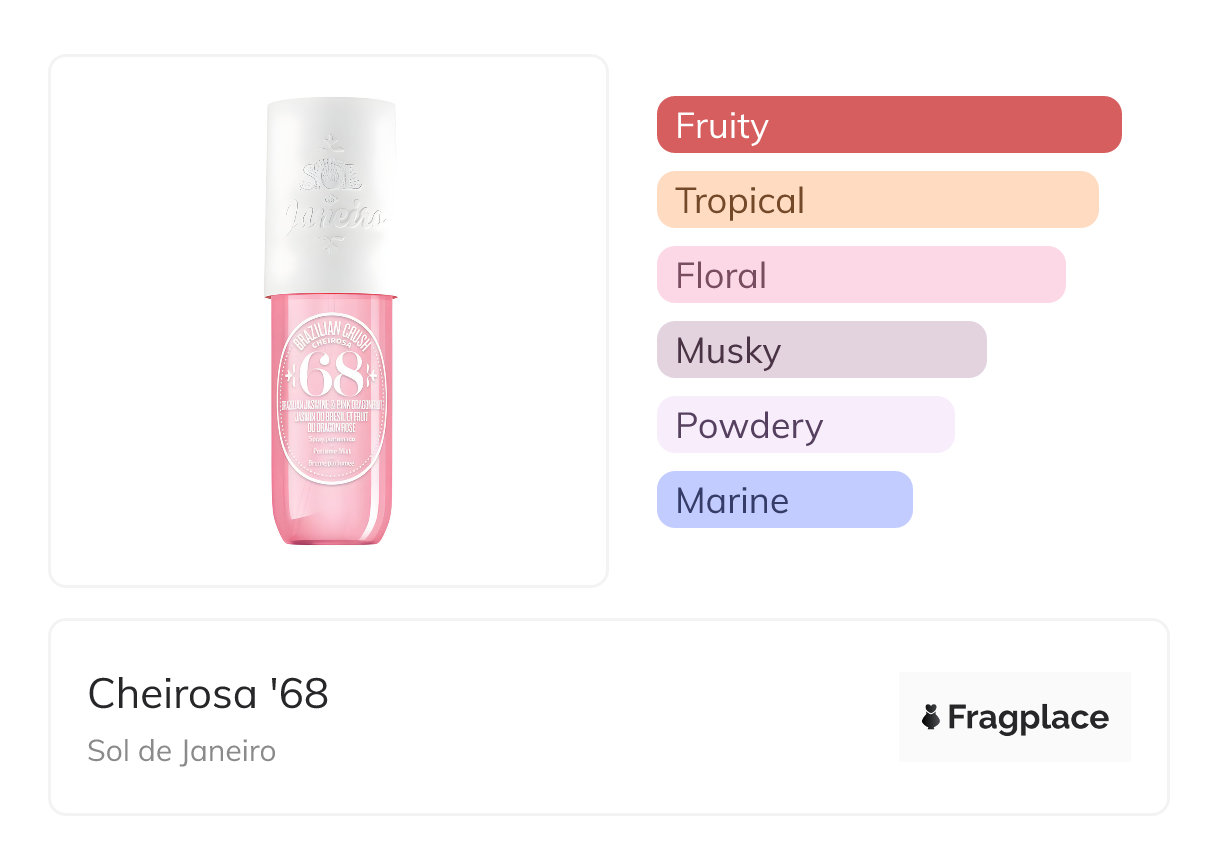Image resolution: width=1218 pixels, height=864 pixels.
Task: Click the word Tropical in the second bar
Action: (x=740, y=201)
